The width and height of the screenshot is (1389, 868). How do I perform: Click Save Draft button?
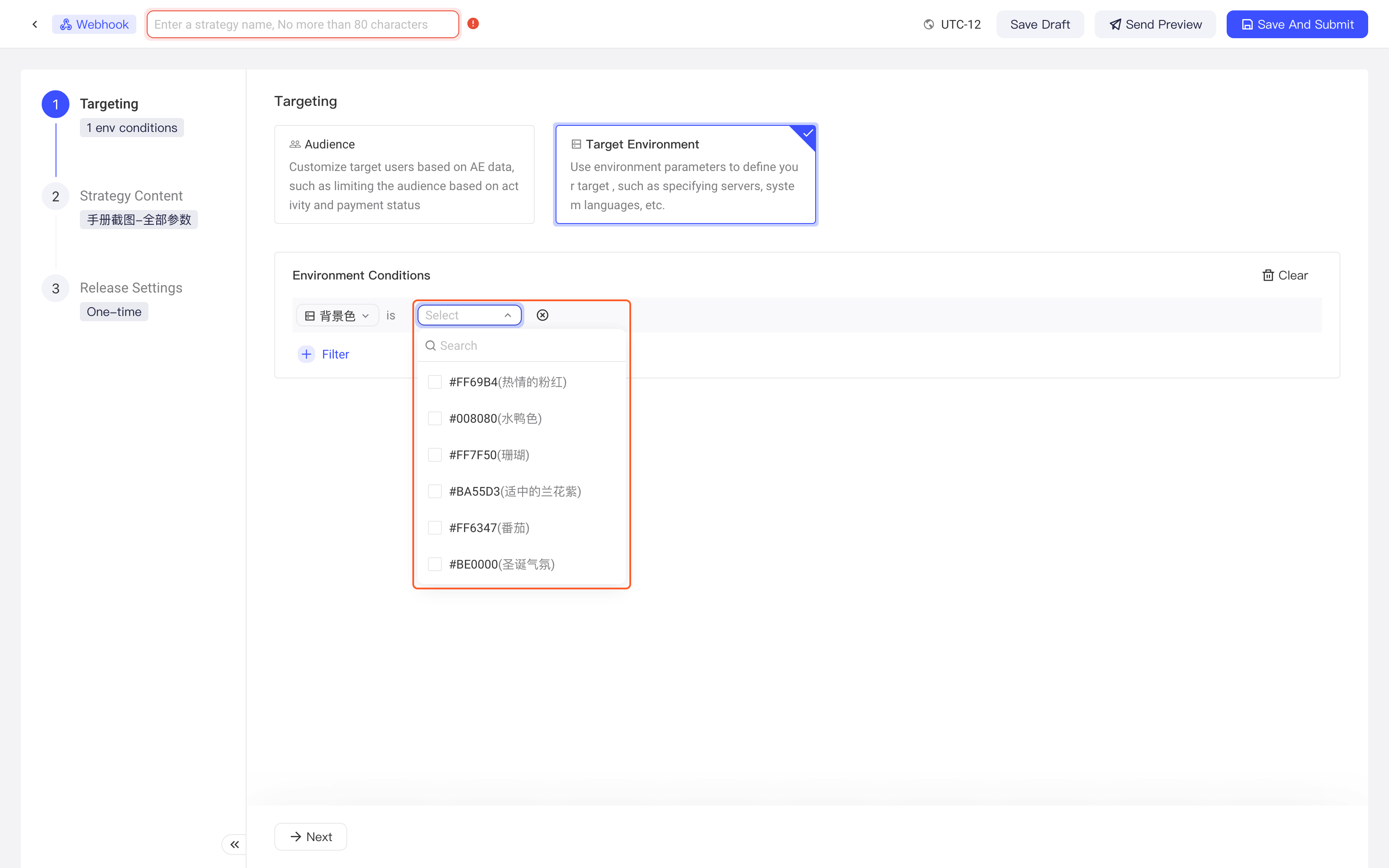(1040, 24)
